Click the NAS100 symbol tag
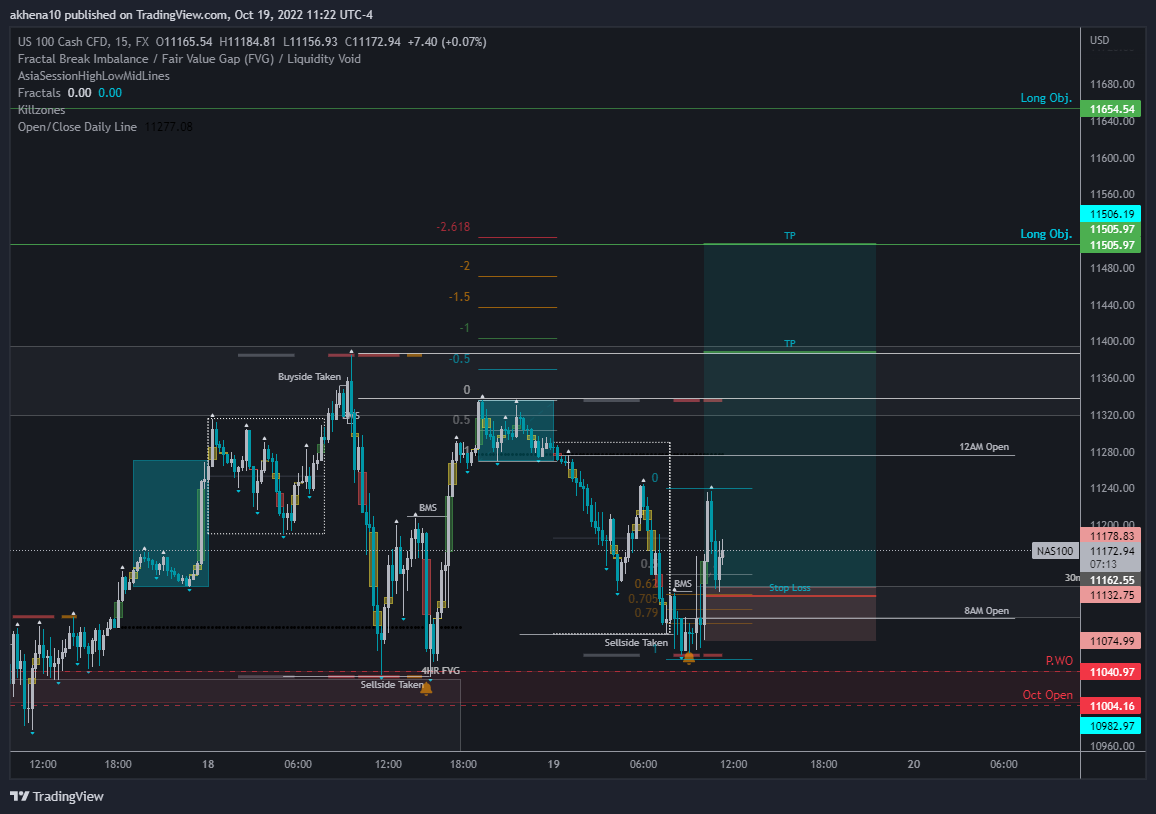Viewport: 1156px width, 814px height. [1055, 551]
